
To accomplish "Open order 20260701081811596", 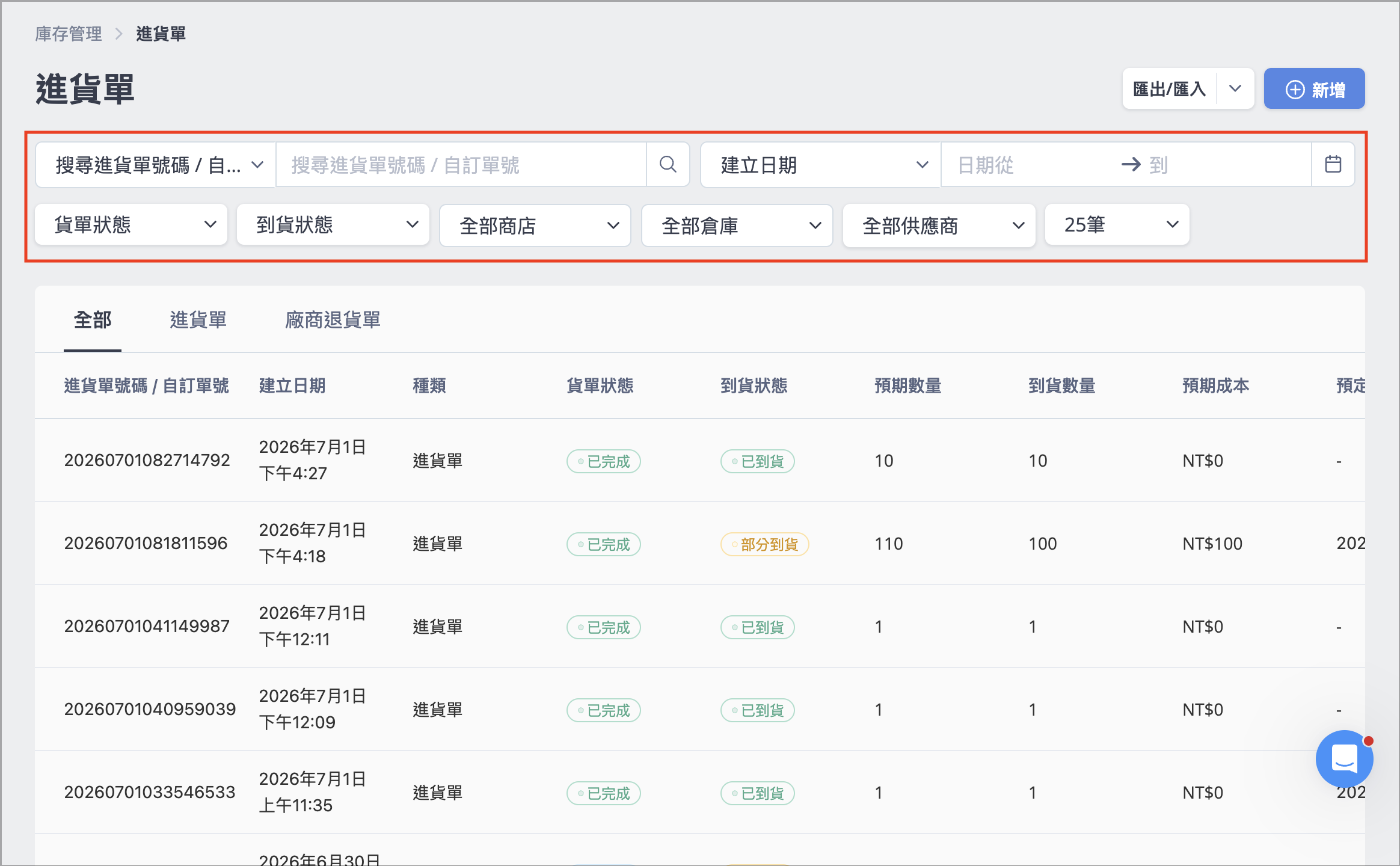I will (146, 544).
